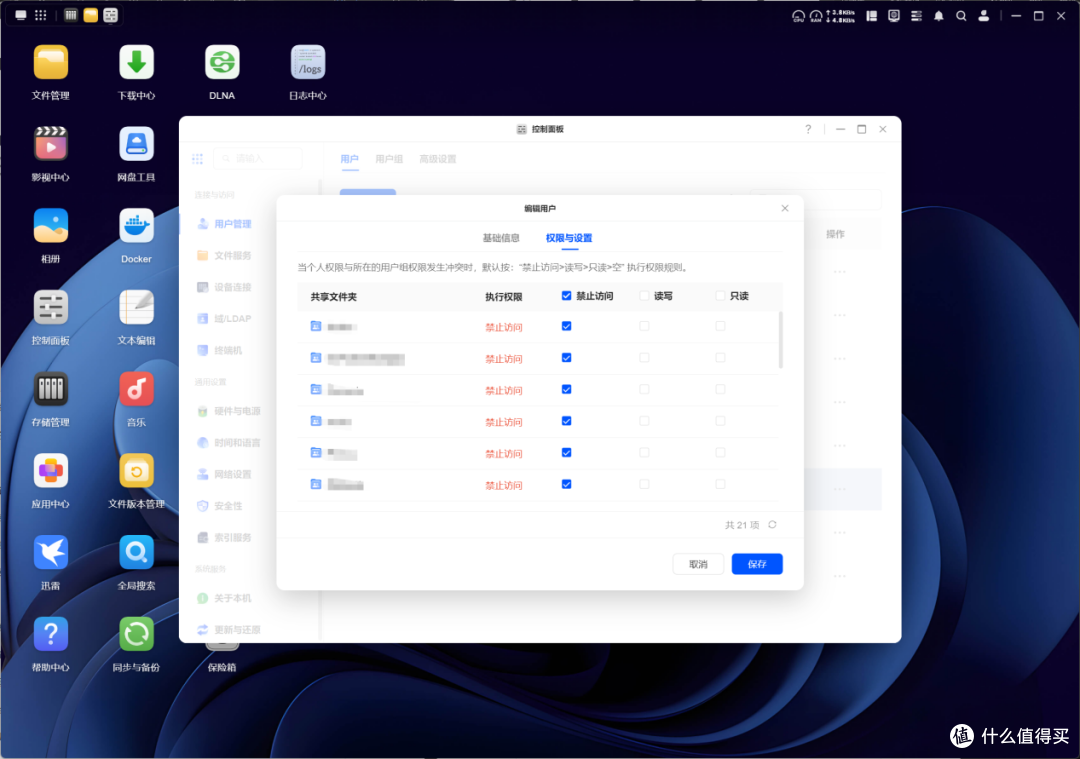The height and width of the screenshot is (759, 1080).
Task: Open 应用中心 app center
Action: click(x=50, y=471)
